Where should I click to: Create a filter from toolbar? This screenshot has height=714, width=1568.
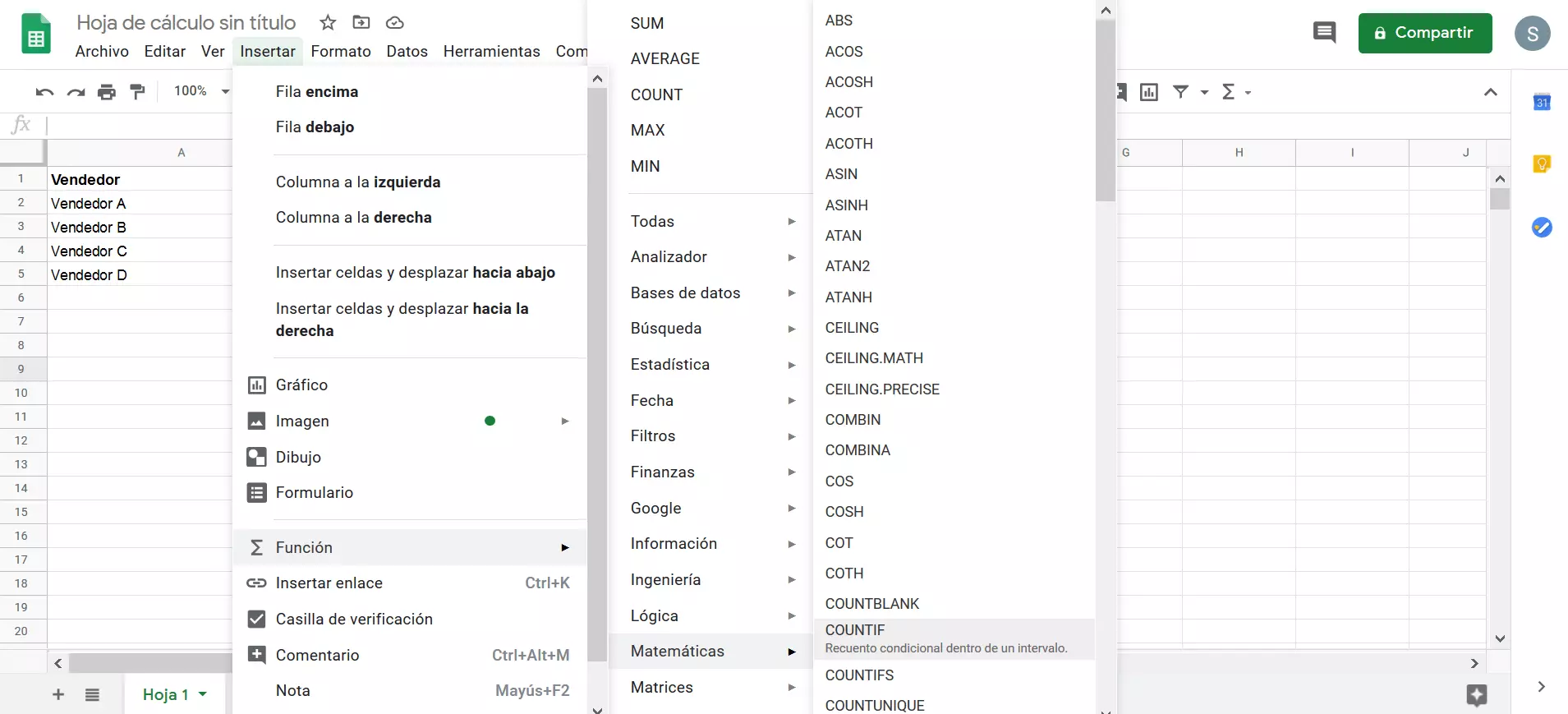point(1181,92)
